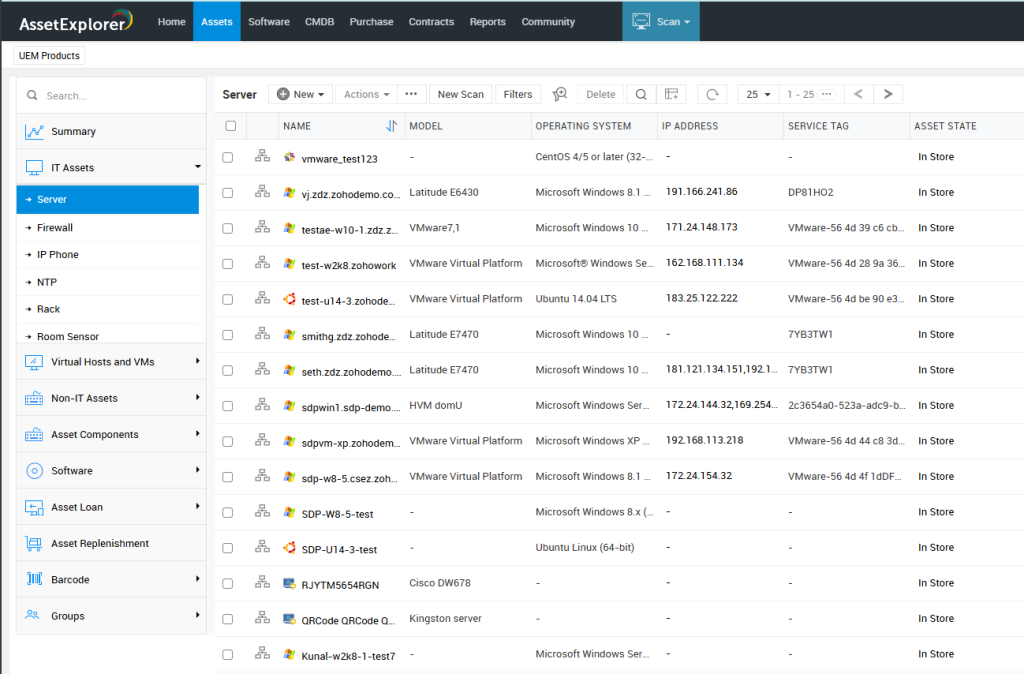Click the network icon for vmware_test123

263,156
